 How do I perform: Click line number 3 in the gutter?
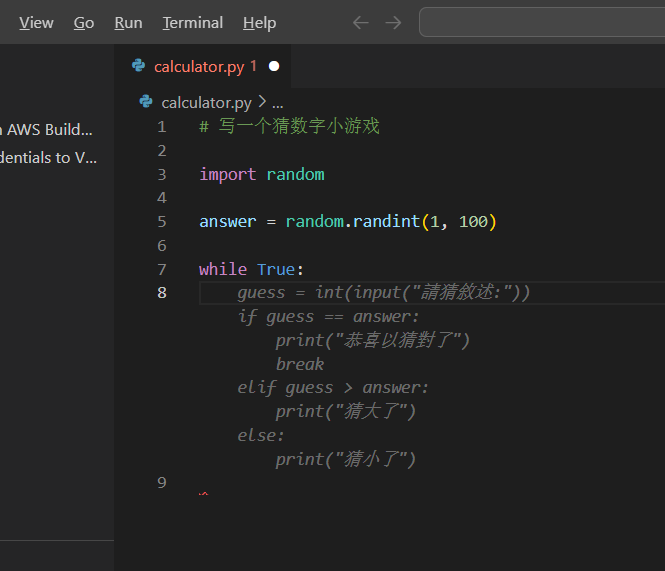tap(162, 174)
